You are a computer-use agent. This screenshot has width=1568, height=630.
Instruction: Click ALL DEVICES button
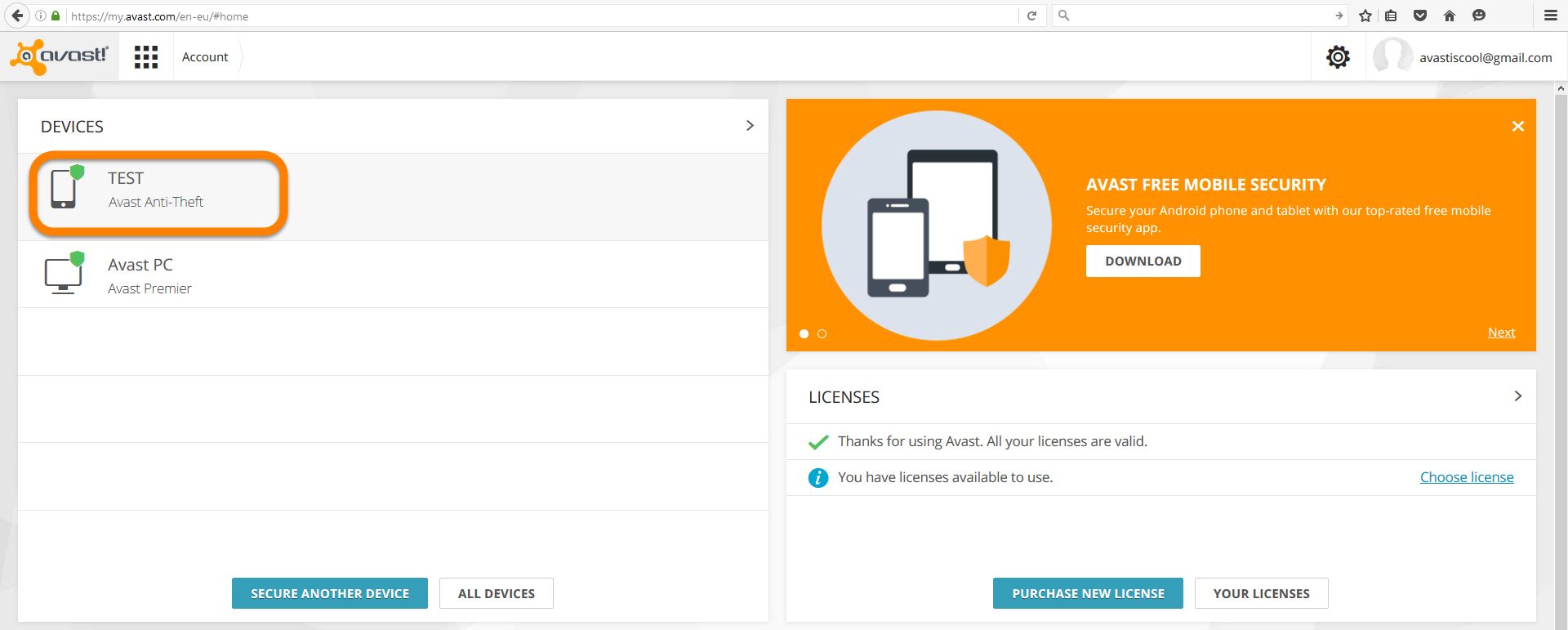click(x=497, y=593)
